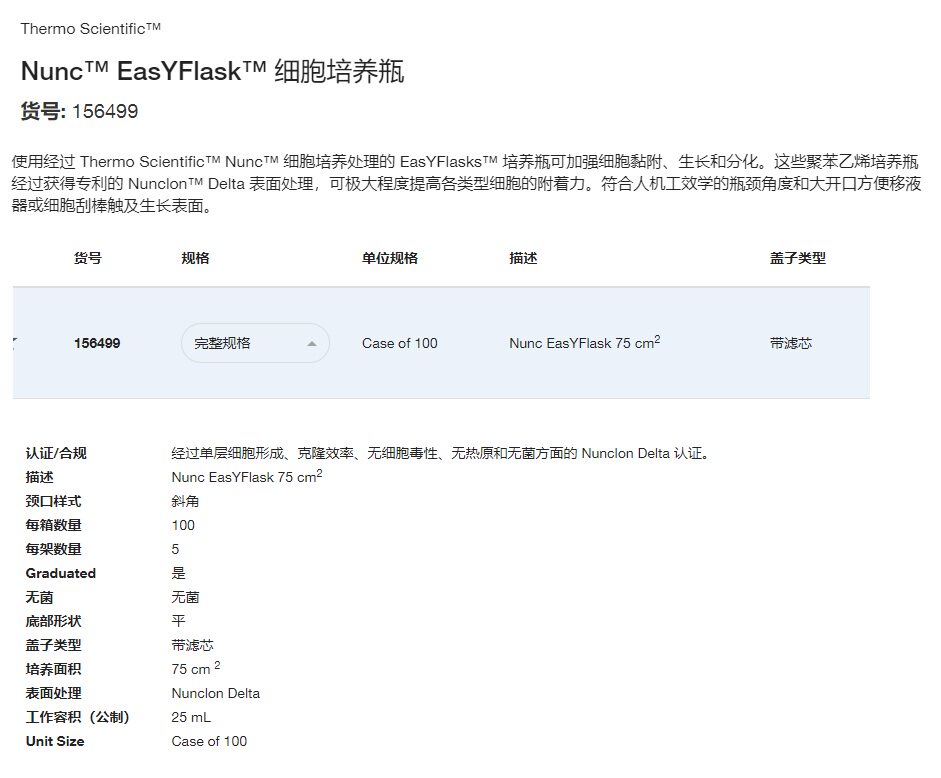Click the 底部形状 spec label
Screen dimensions: 941x778
pyautogui.click(x=53, y=621)
